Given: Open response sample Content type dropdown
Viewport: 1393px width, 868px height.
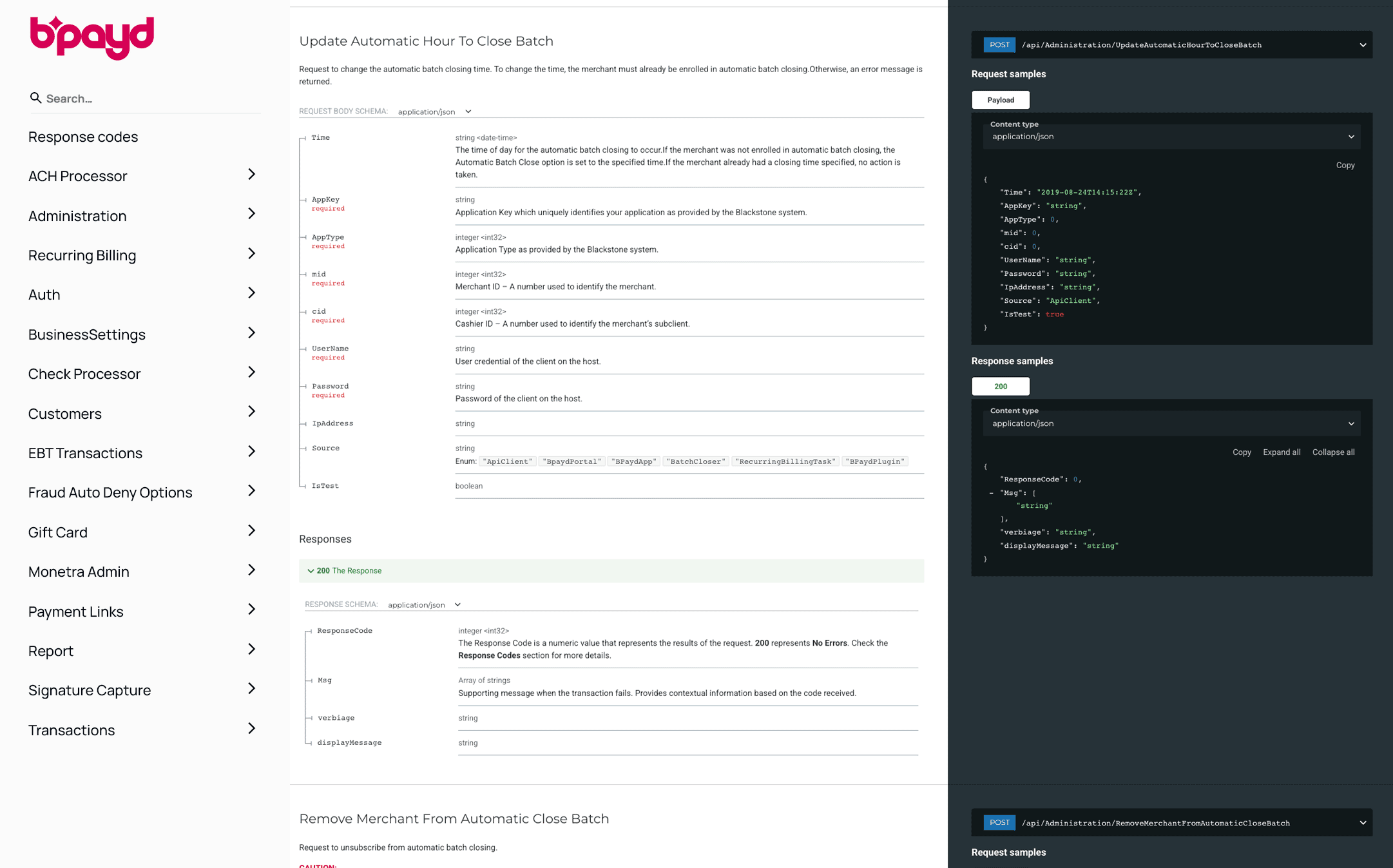Looking at the screenshot, I should tap(1171, 423).
